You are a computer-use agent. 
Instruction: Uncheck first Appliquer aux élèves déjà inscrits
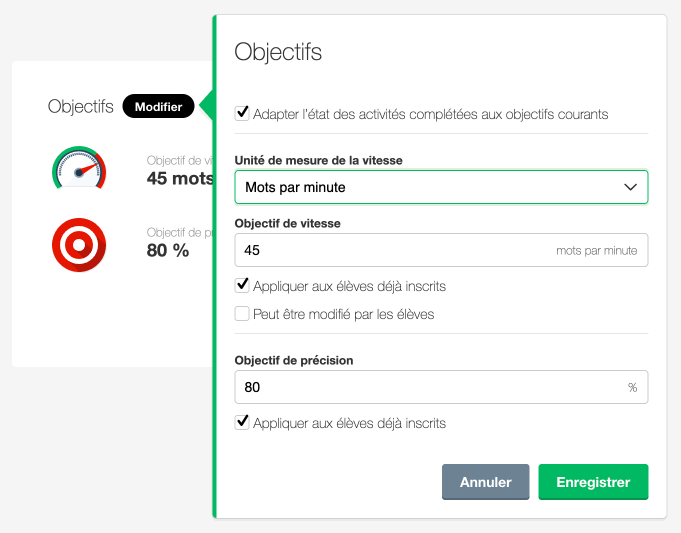(242, 286)
